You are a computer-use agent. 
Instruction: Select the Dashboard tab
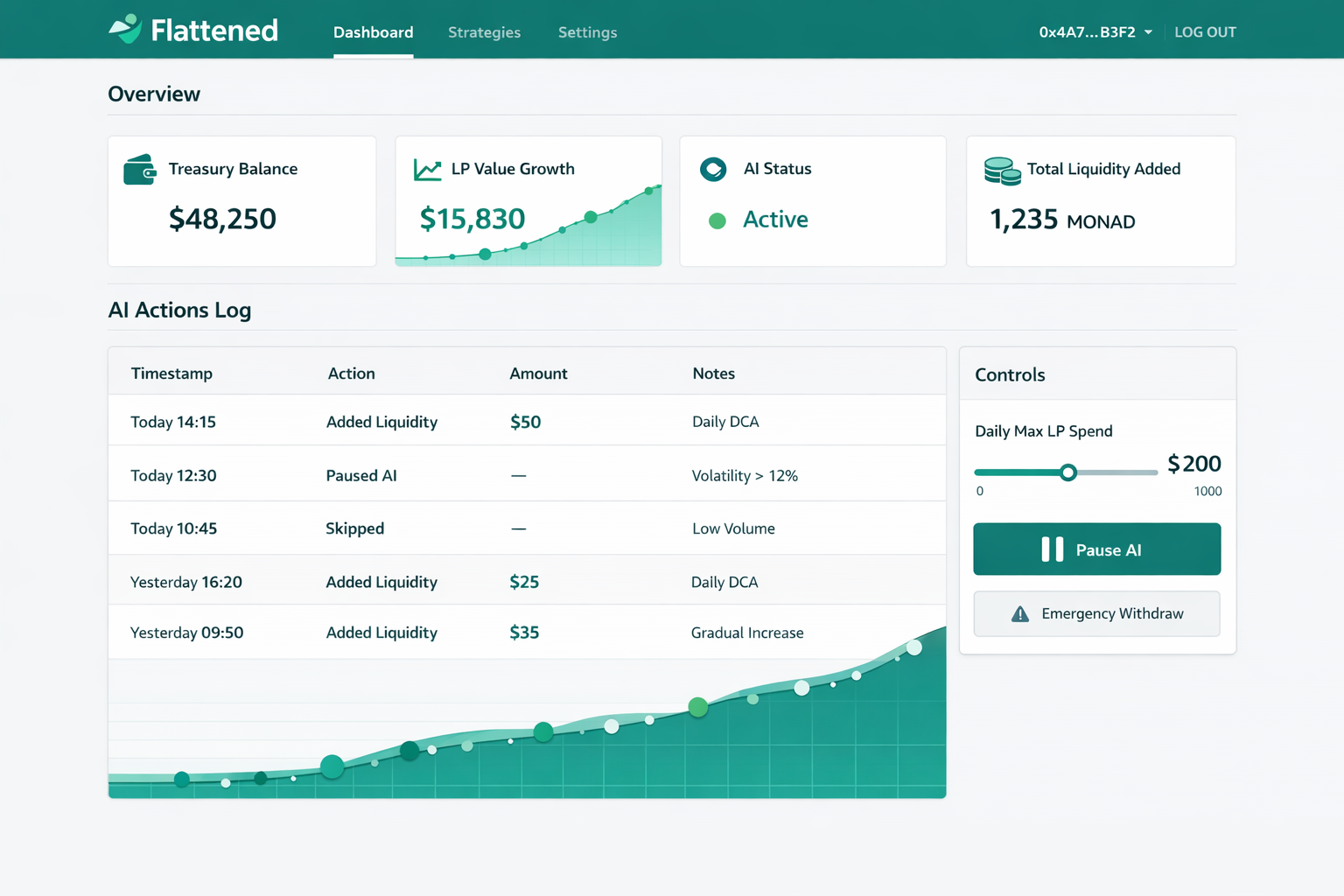pyautogui.click(x=373, y=32)
